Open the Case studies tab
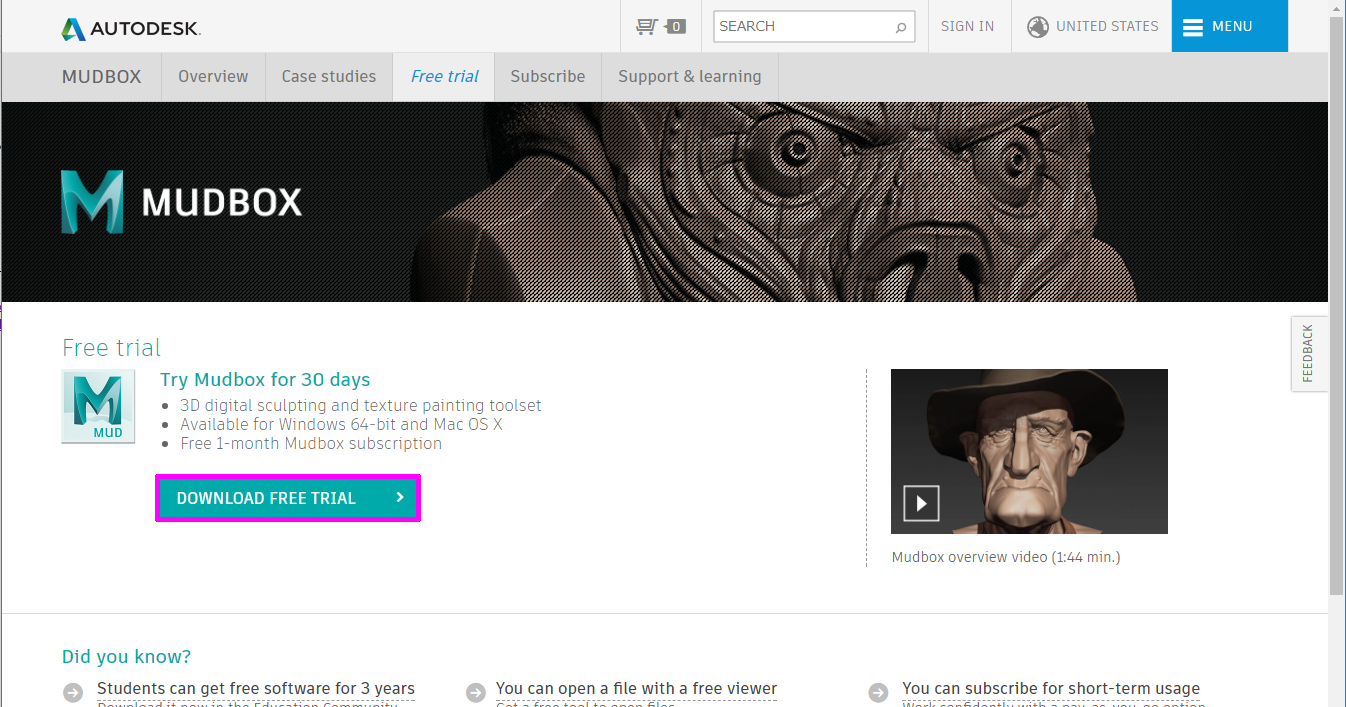The height and width of the screenshot is (707, 1346). click(329, 77)
